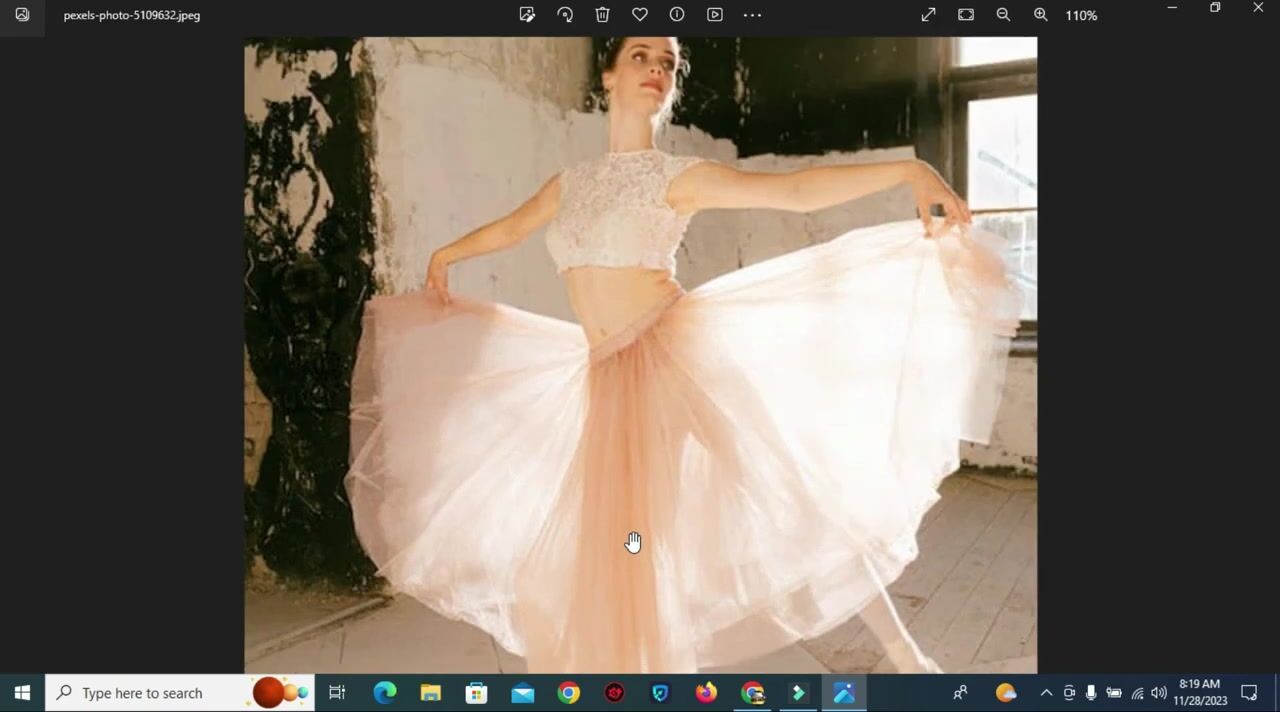This screenshot has width=1280, height=712.
Task: Click the dancer photo in the viewer
Action: tap(640, 355)
